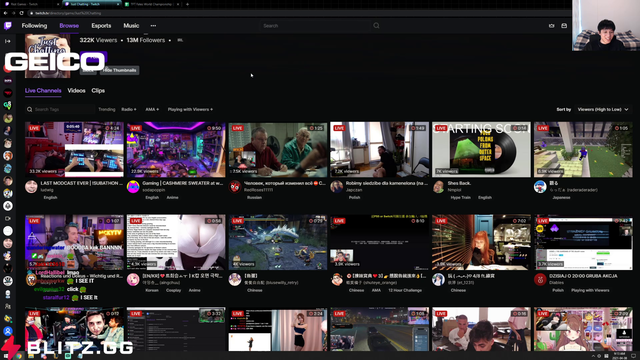The width and height of the screenshot is (640, 360).
Task: Click Nmplol channel avatar
Action: point(438,187)
